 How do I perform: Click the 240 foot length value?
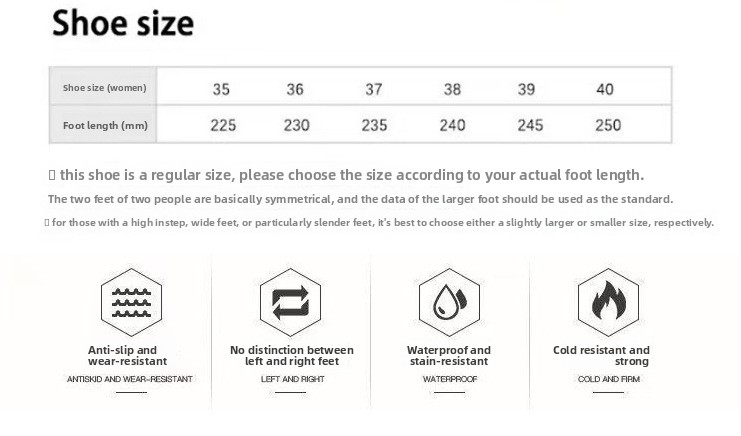pos(453,125)
